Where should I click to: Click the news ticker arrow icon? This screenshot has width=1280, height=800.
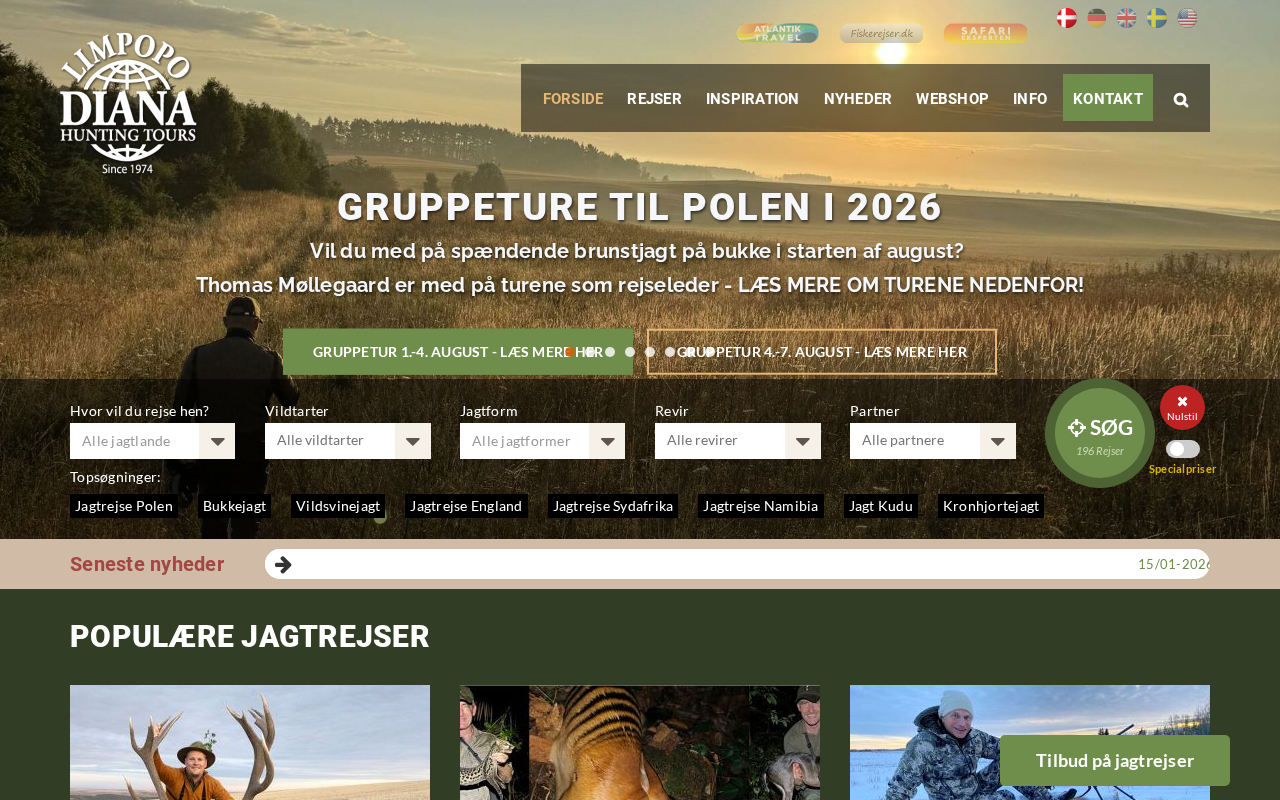pyautogui.click(x=283, y=564)
